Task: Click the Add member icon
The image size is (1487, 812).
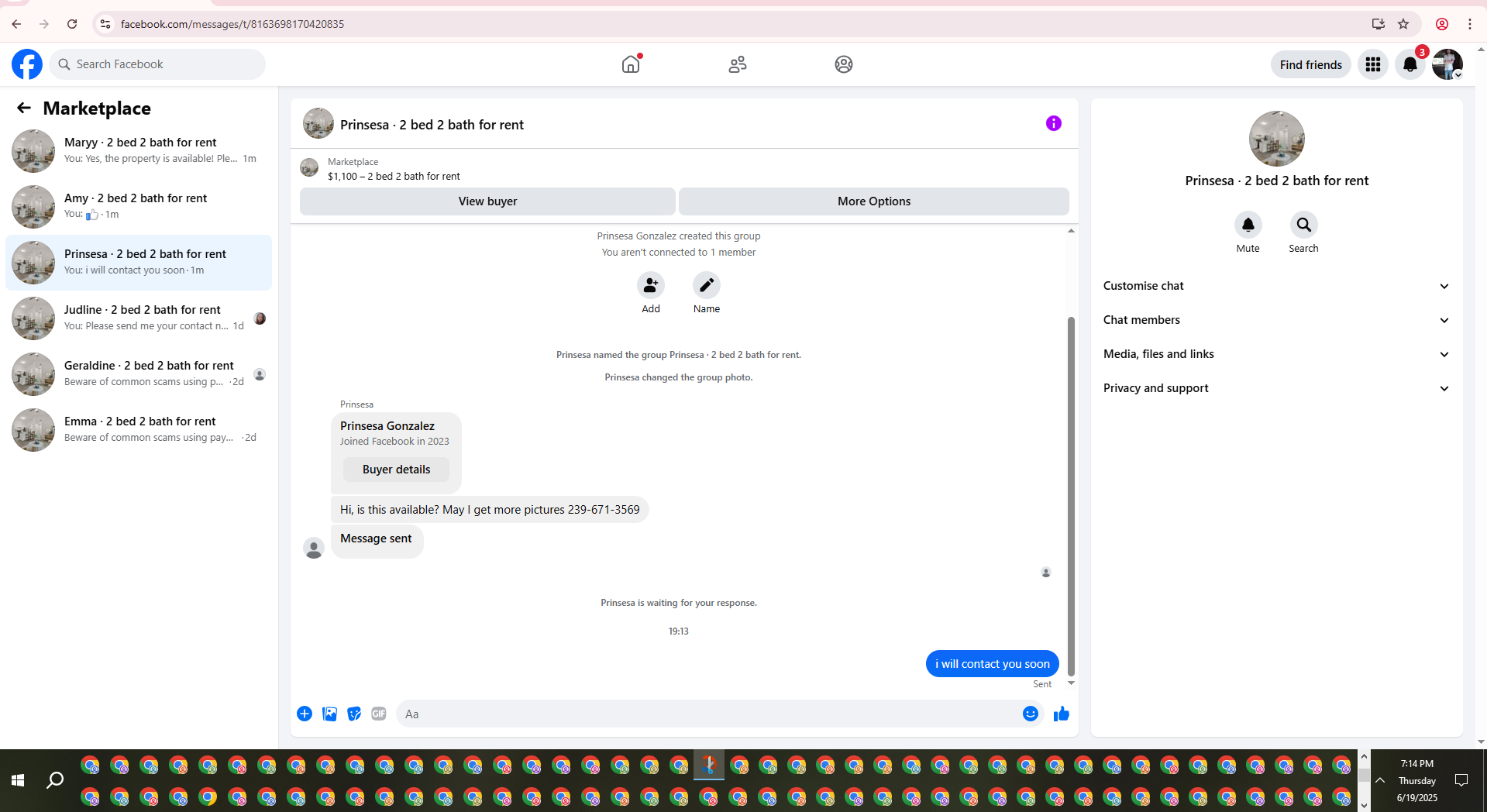Action: pos(651,286)
